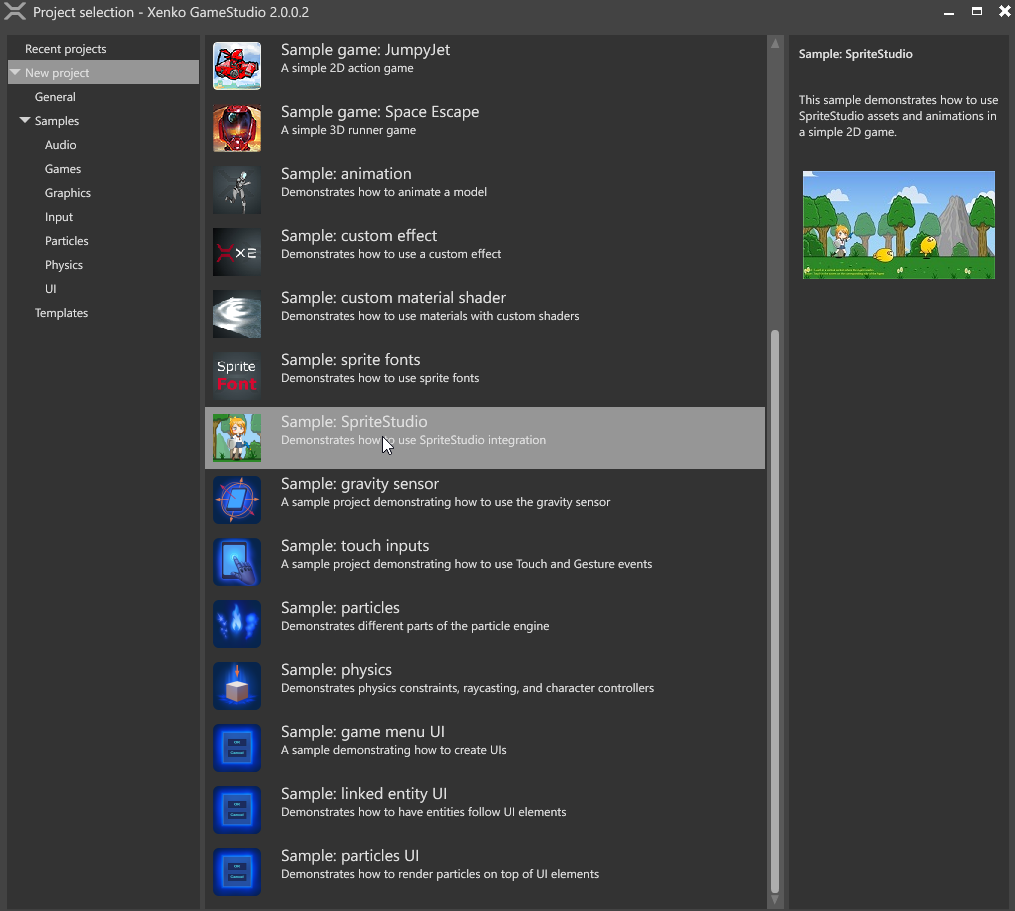Select the Games samples category

[63, 168]
